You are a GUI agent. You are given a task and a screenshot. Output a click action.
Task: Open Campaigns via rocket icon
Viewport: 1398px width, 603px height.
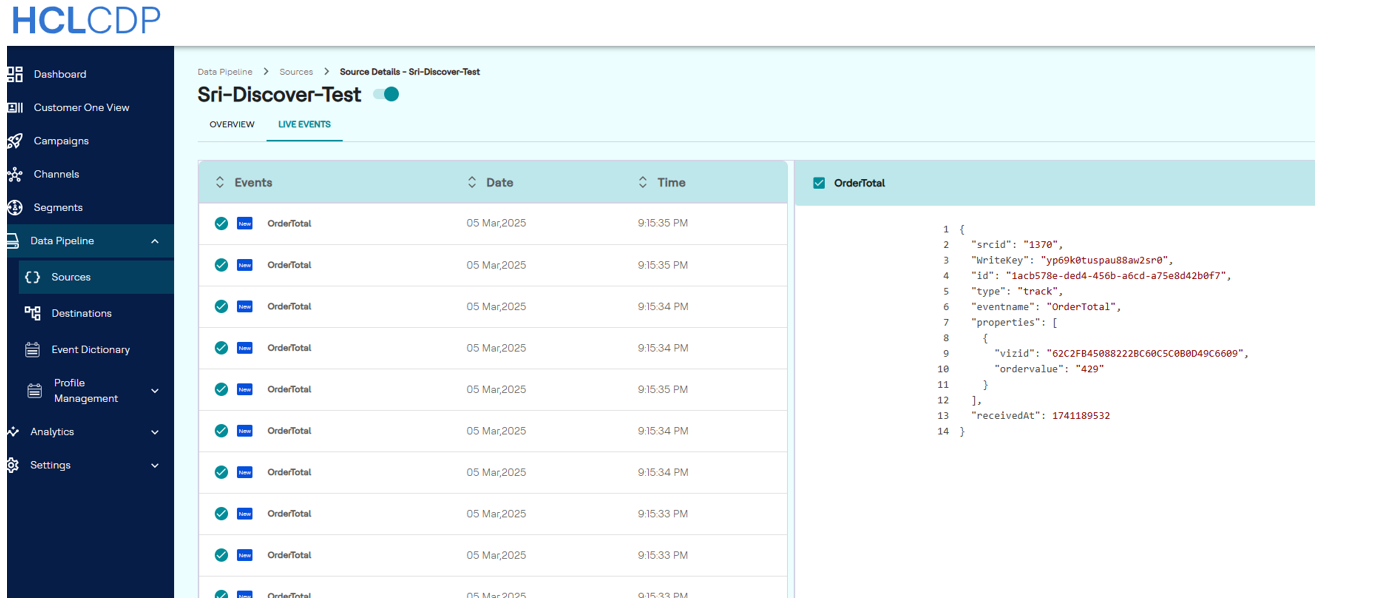tap(15, 141)
